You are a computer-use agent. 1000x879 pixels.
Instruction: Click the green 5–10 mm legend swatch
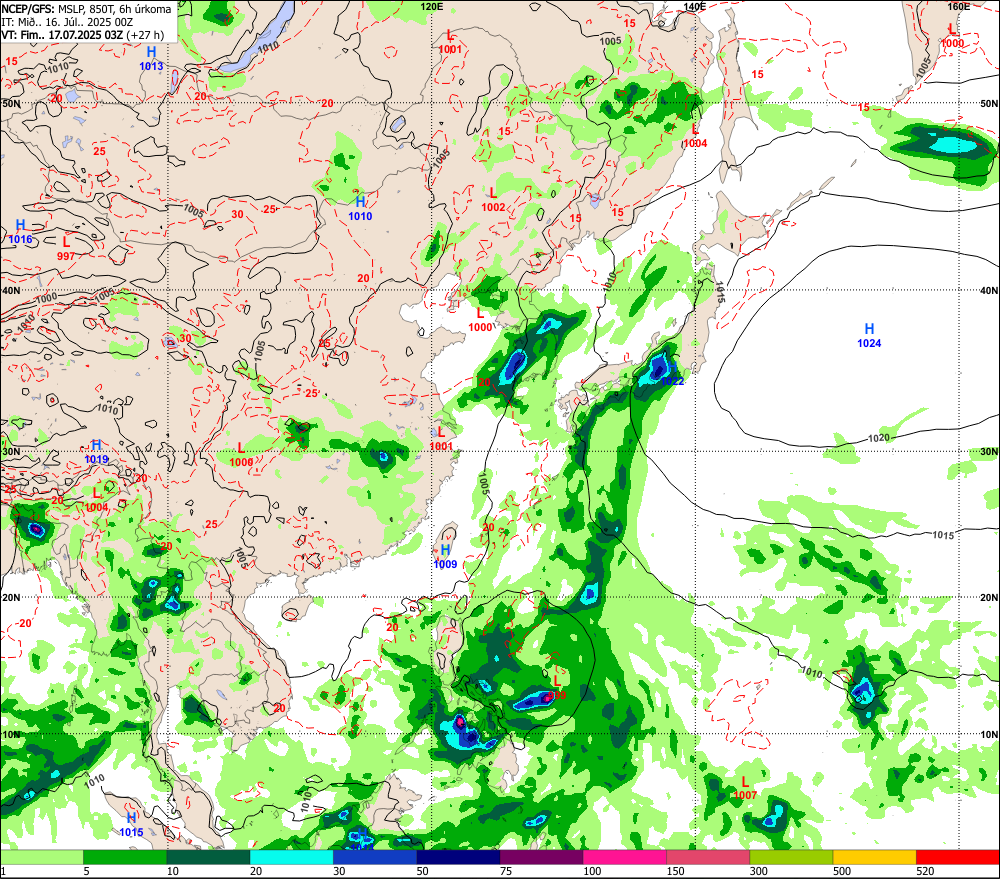point(125,857)
